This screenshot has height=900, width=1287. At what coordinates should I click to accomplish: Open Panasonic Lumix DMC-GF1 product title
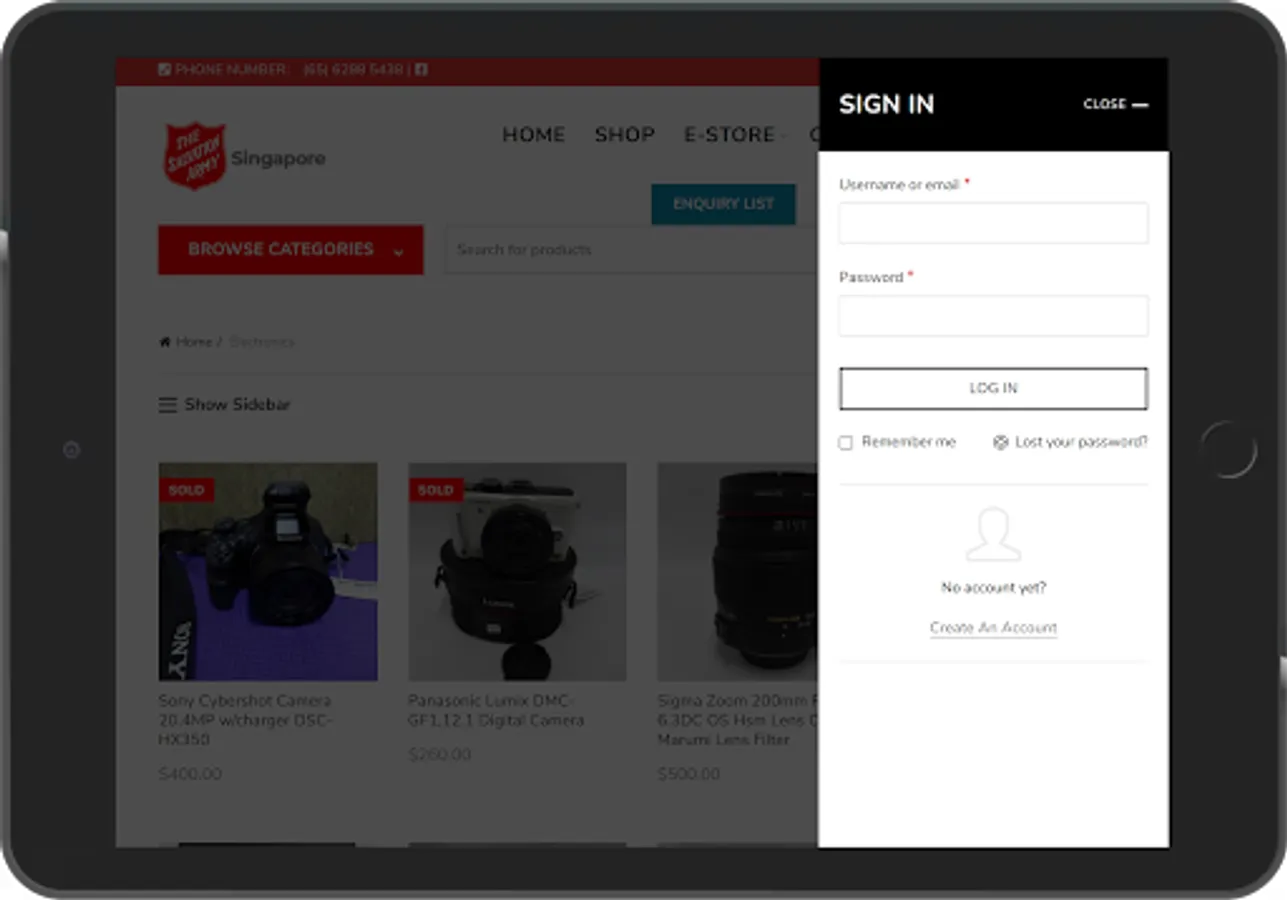point(496,711)
